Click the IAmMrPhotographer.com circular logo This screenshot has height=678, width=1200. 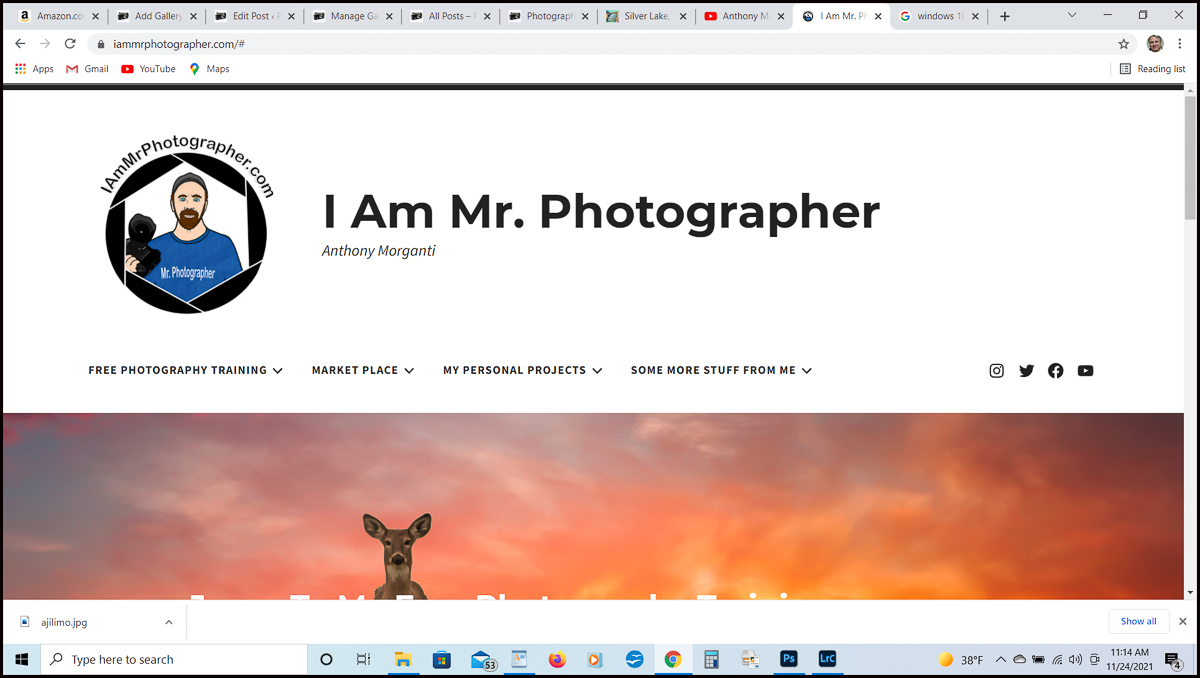(187, 225)
